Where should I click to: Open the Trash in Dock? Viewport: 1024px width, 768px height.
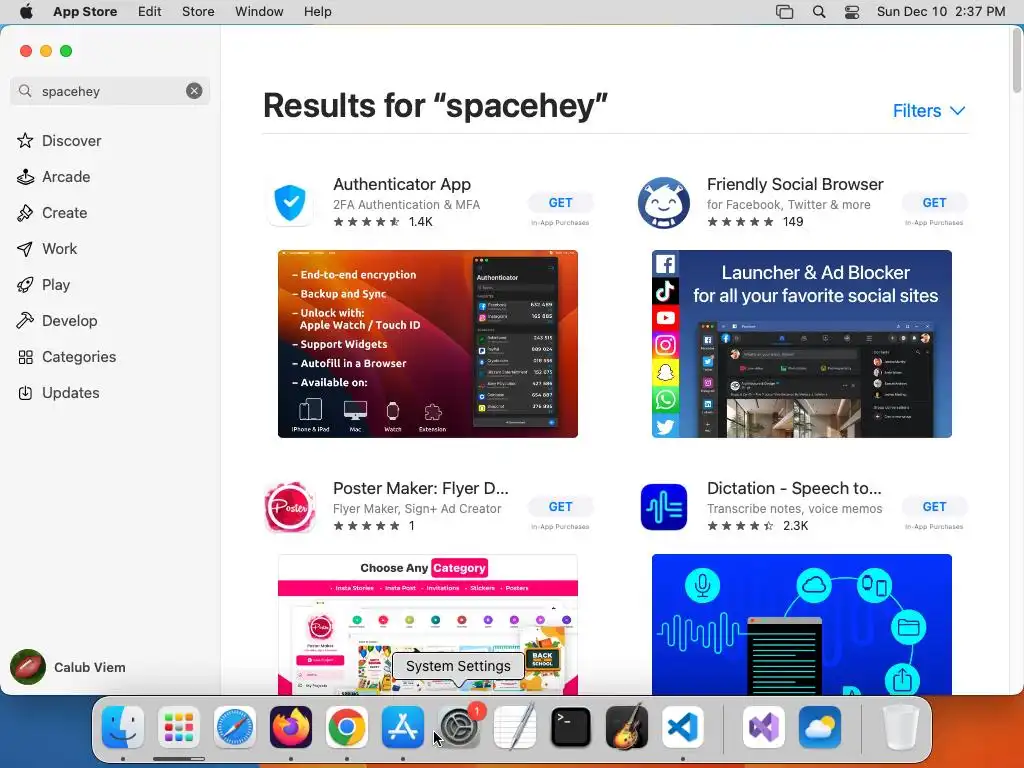click(901, 726)
